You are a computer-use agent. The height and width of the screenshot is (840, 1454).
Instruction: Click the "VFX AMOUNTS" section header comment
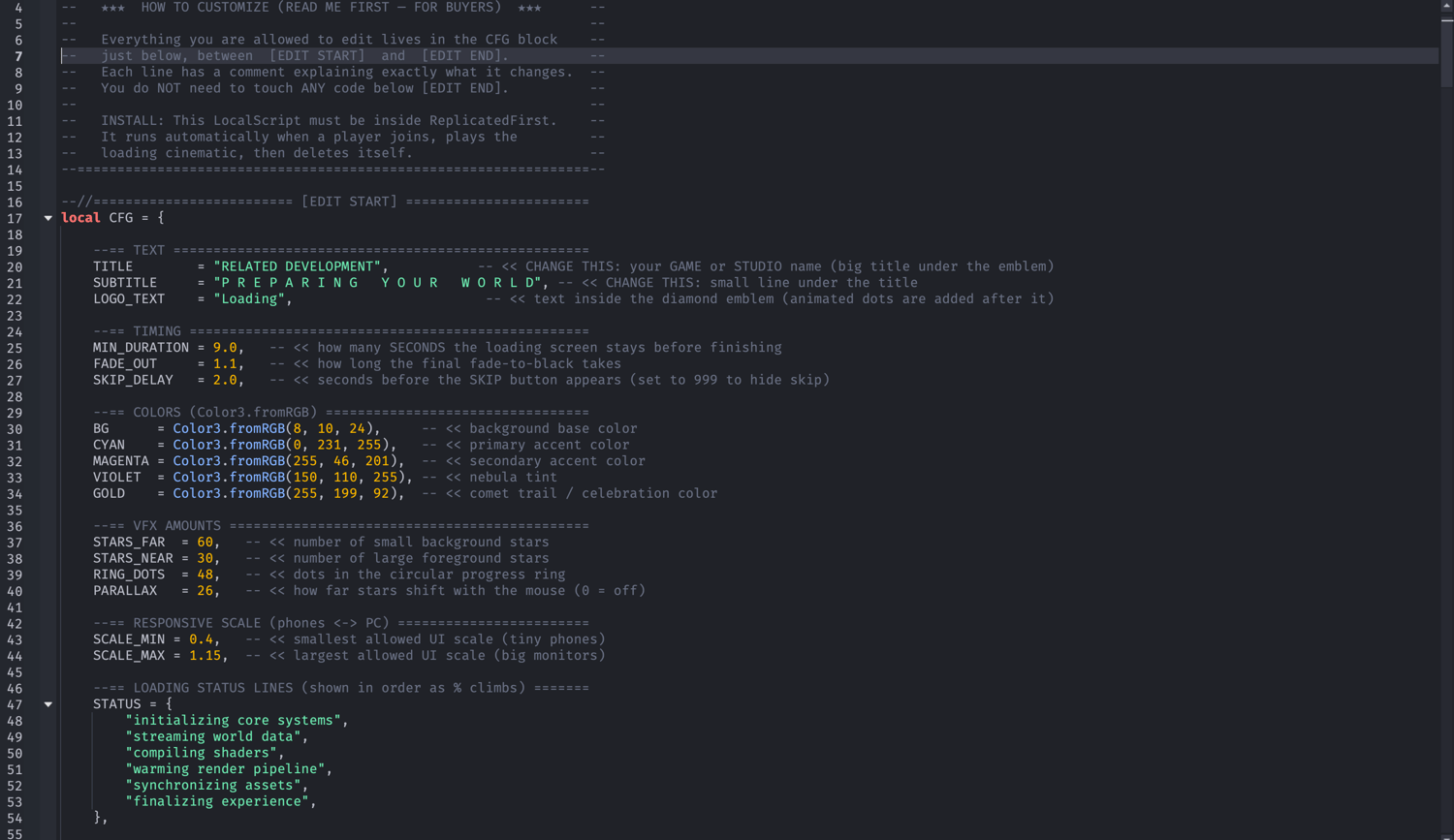[176, 526]
